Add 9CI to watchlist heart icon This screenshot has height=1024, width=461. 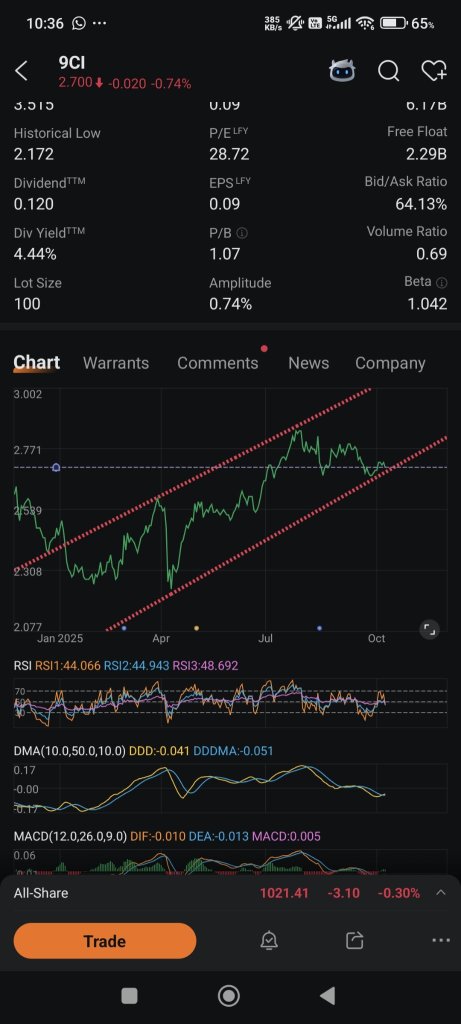pos(434,71)
